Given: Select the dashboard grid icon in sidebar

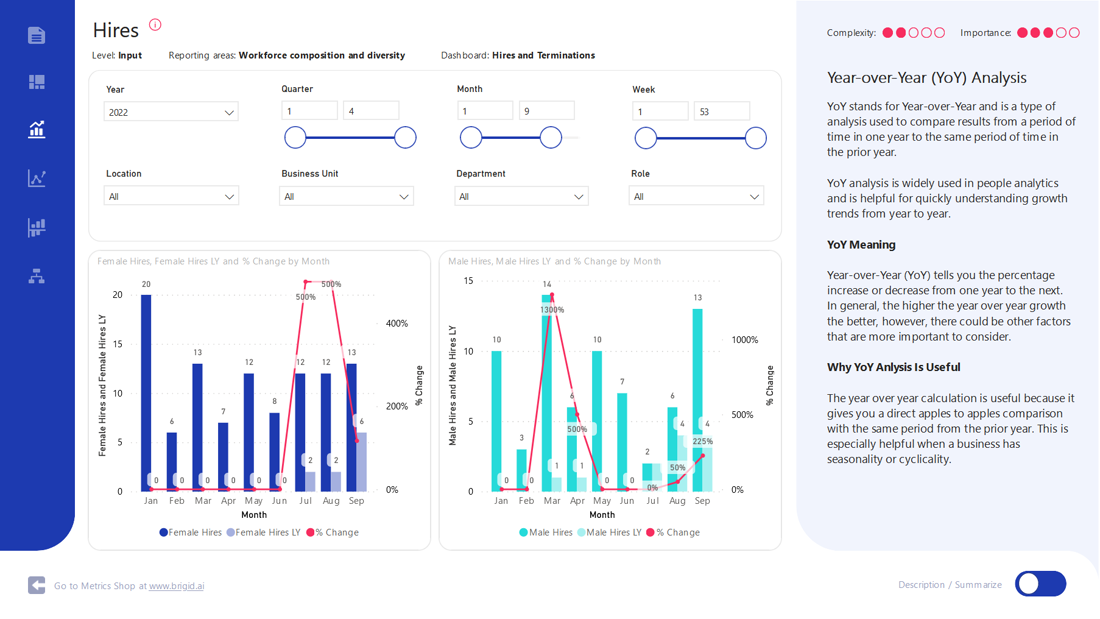Looking at the screenshot, I should tap(37, 82).
